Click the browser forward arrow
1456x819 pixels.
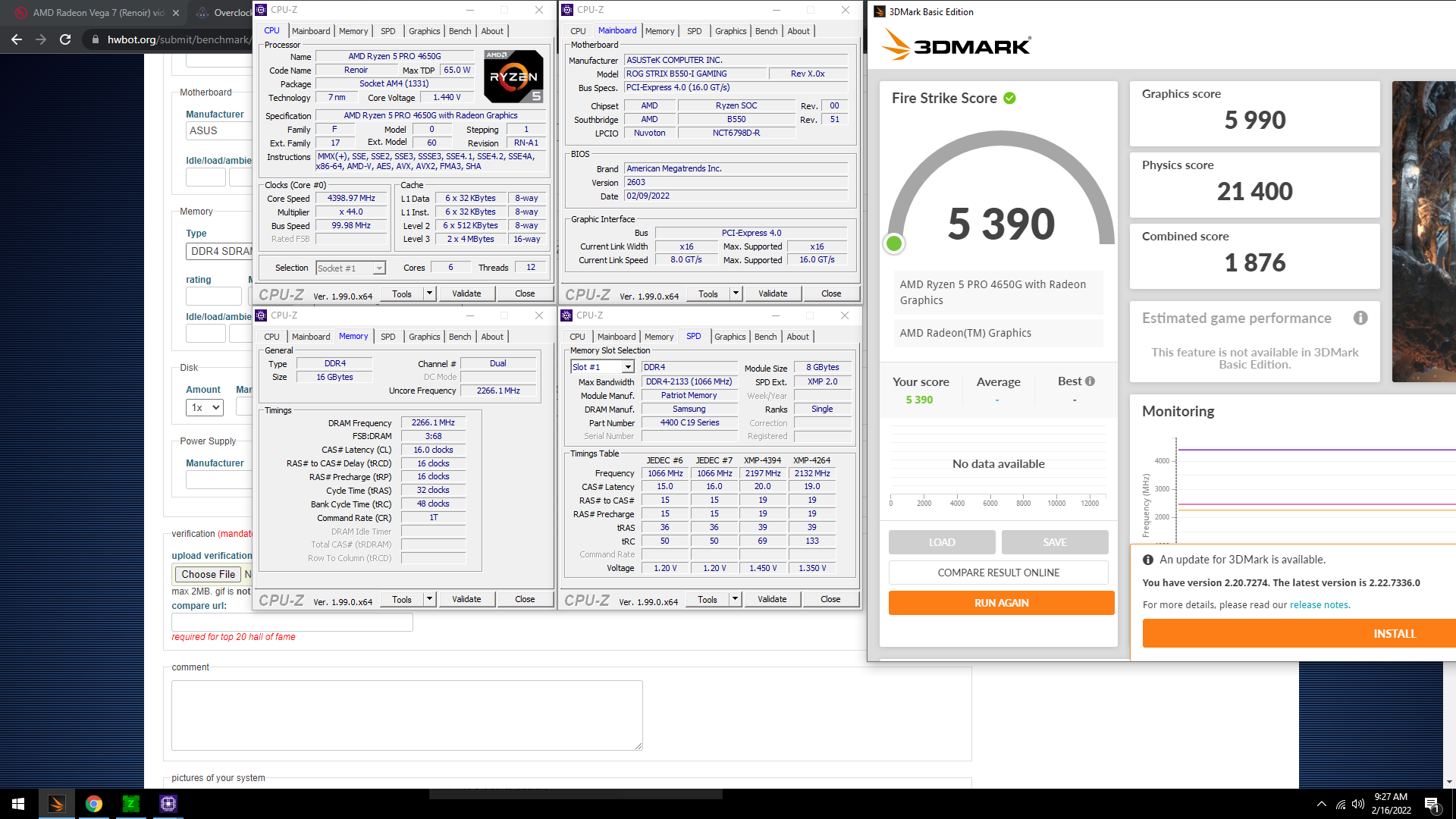41,39
